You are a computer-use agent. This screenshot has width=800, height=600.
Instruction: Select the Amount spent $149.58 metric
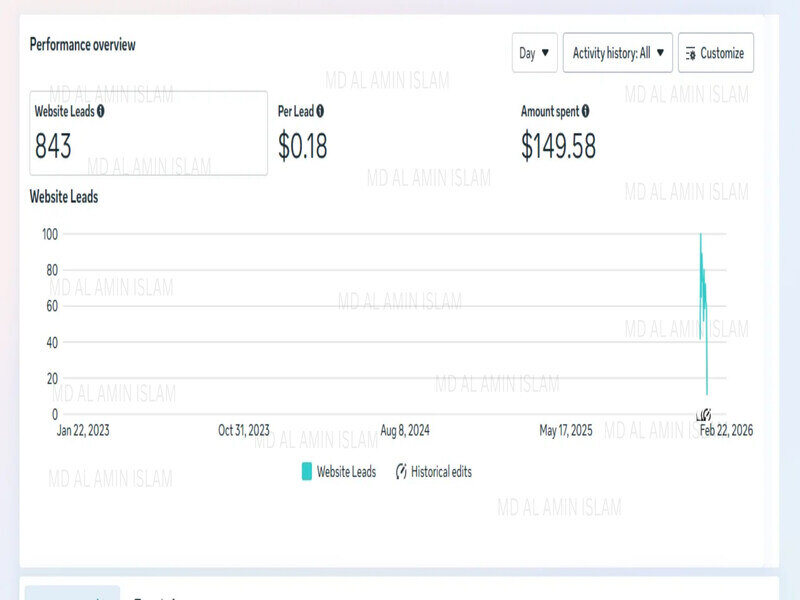(558, 133)
